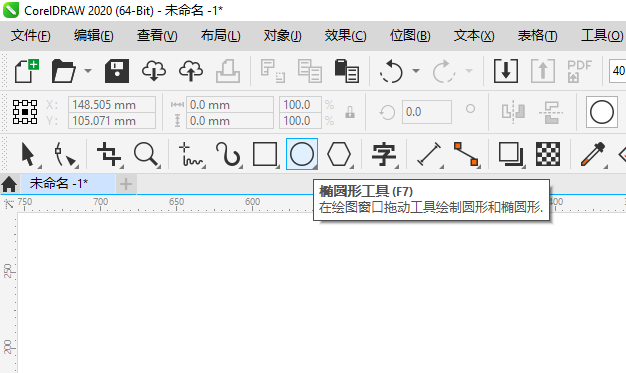
Task: Open the undo history dropdown arrow
Action: pos(416,71)
